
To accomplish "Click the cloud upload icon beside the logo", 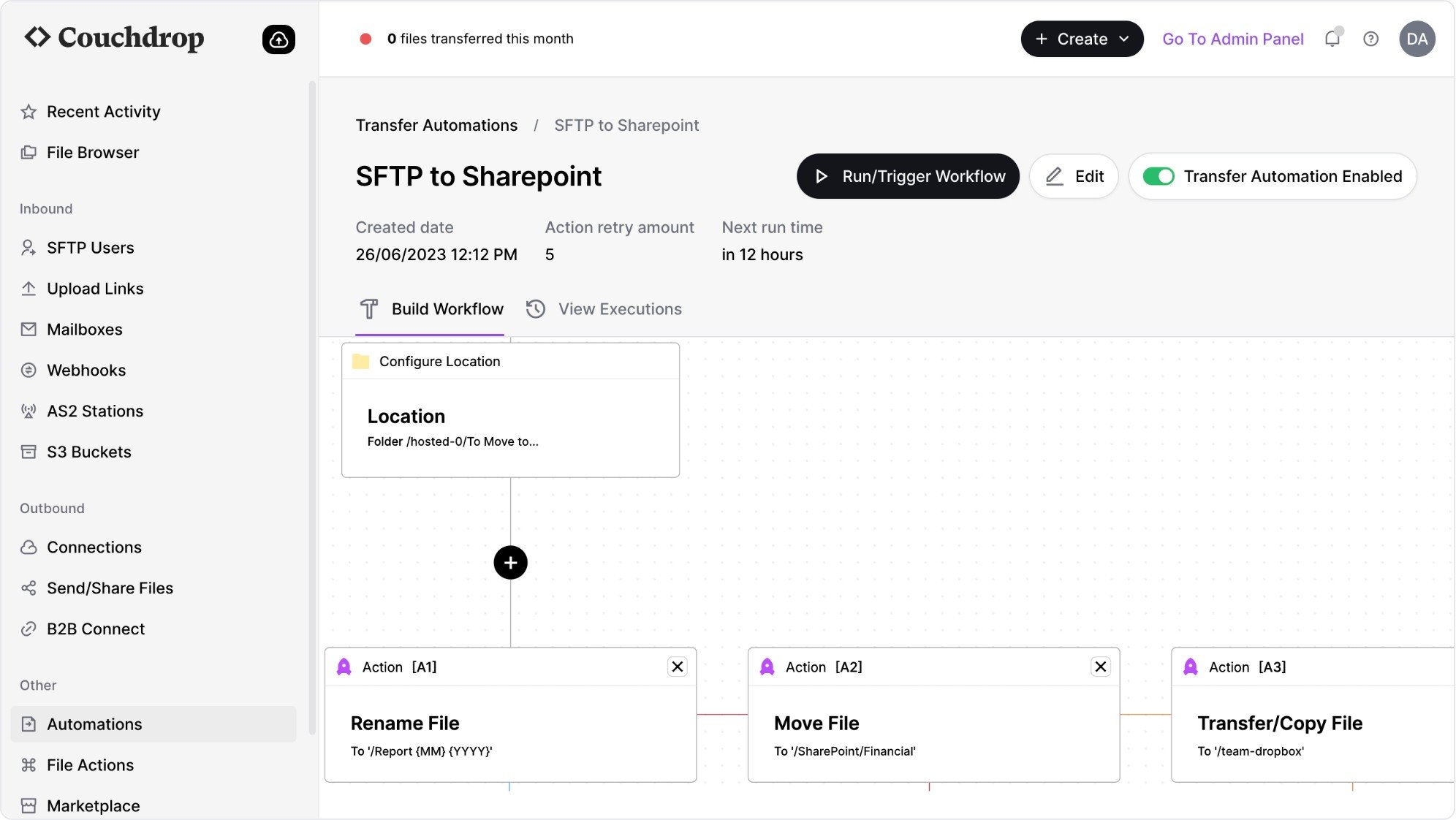I will [278, 39].
